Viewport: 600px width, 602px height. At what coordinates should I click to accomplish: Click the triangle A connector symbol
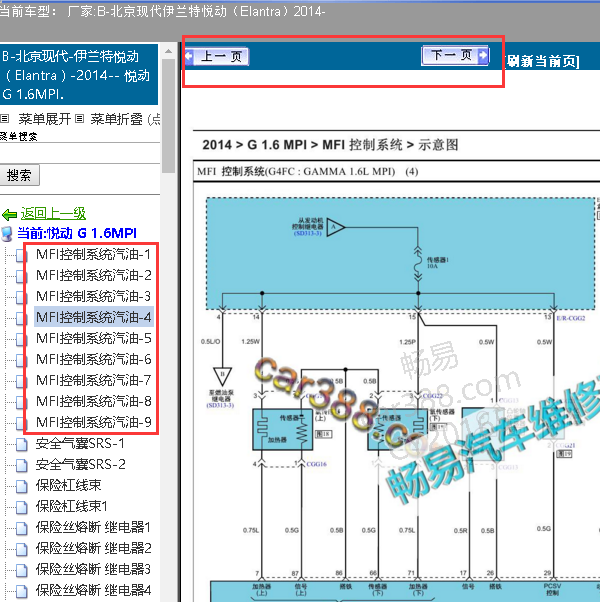coord(335,227)
